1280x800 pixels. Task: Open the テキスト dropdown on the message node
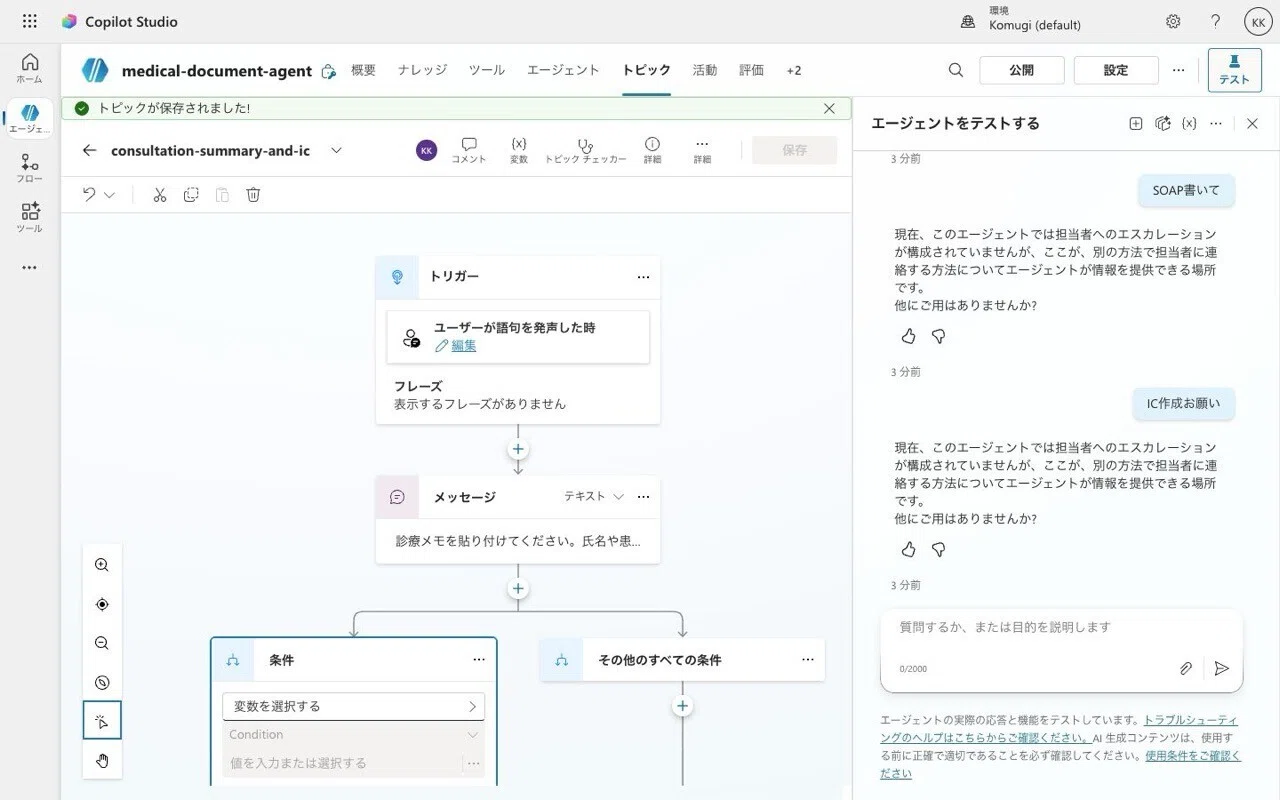point(594,496)
